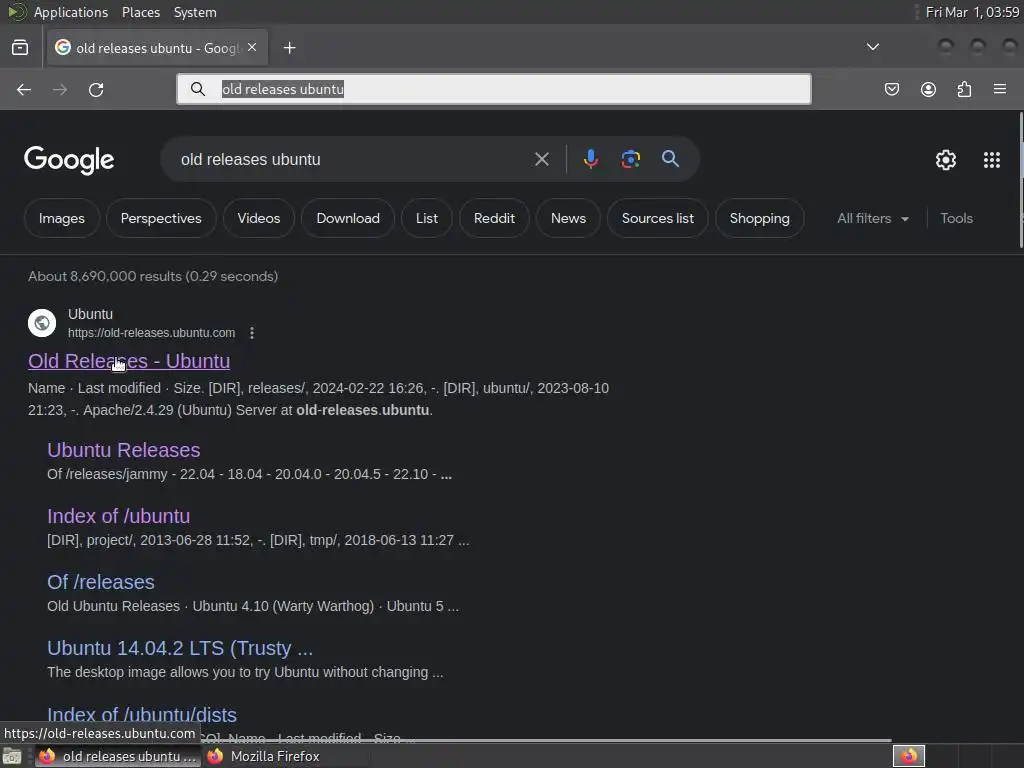Click the workspace switcher Firefox thumbnail
The height and width of the screenshot is (768, 1024).
[x=908, y=756]
